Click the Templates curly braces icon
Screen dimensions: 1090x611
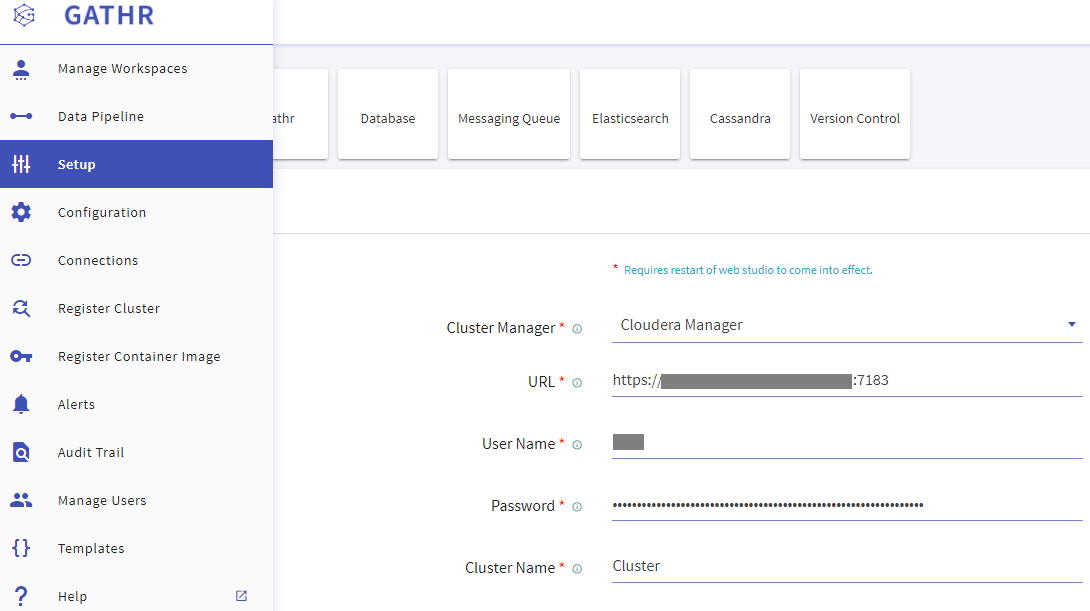pos(21,548)
